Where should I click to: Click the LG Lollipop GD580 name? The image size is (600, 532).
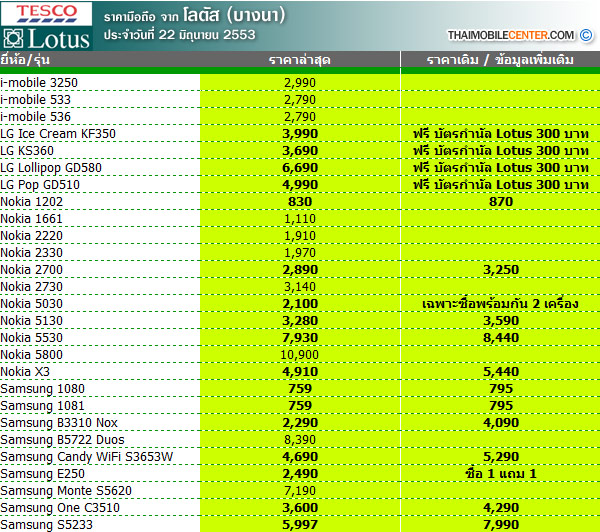pyautogui.click(x=51, y=168)
